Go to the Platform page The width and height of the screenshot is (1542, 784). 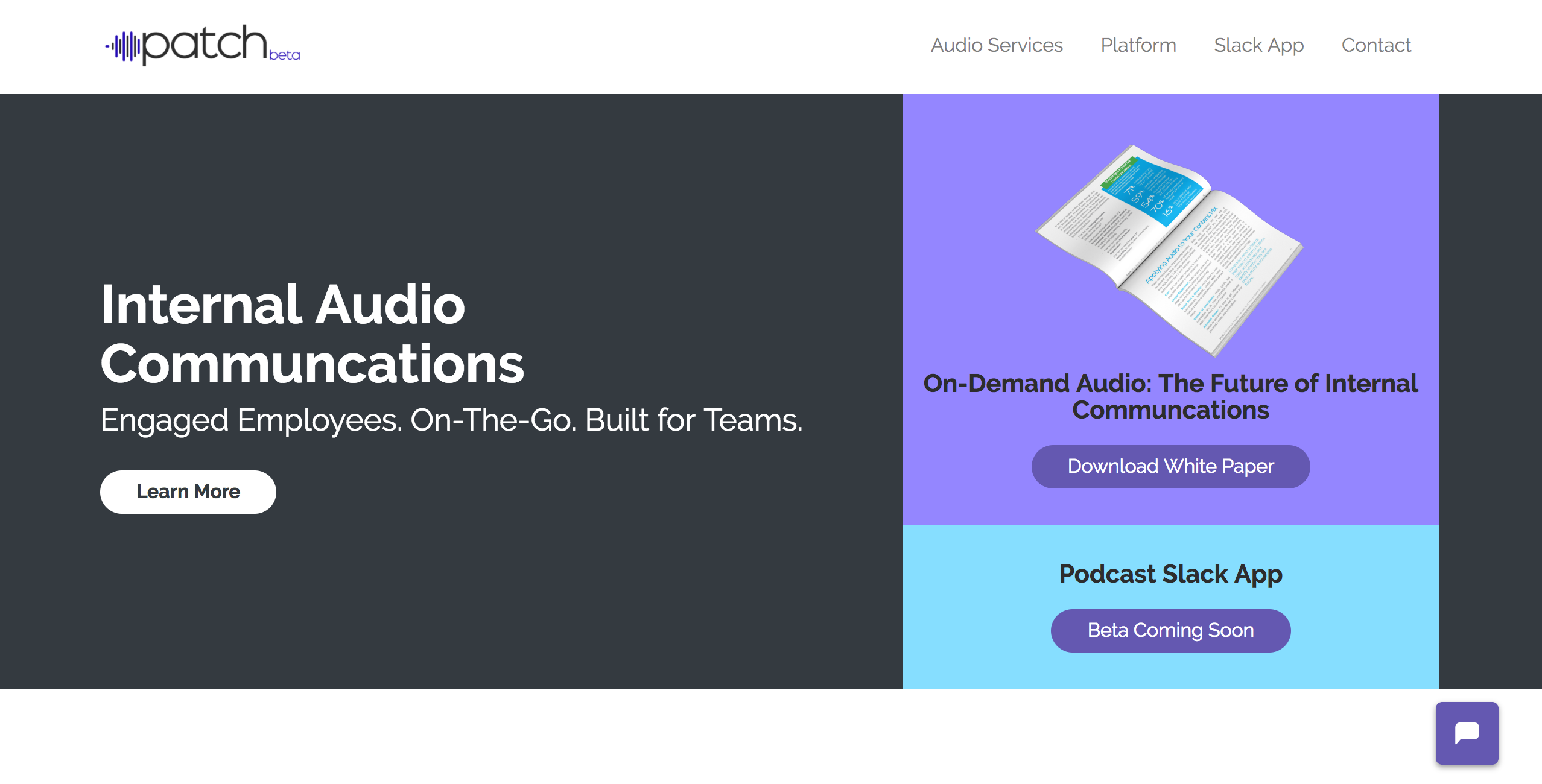tap(1138, 45)
